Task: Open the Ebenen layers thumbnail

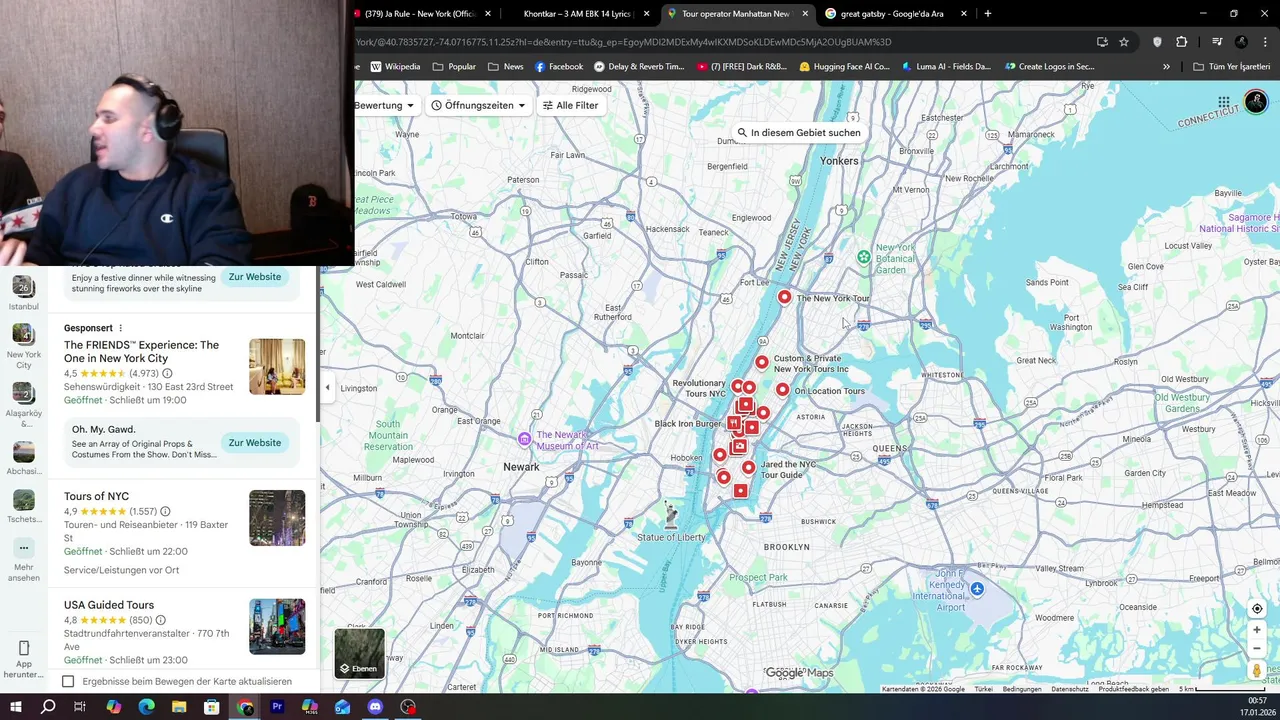Action: click(359, 653)
